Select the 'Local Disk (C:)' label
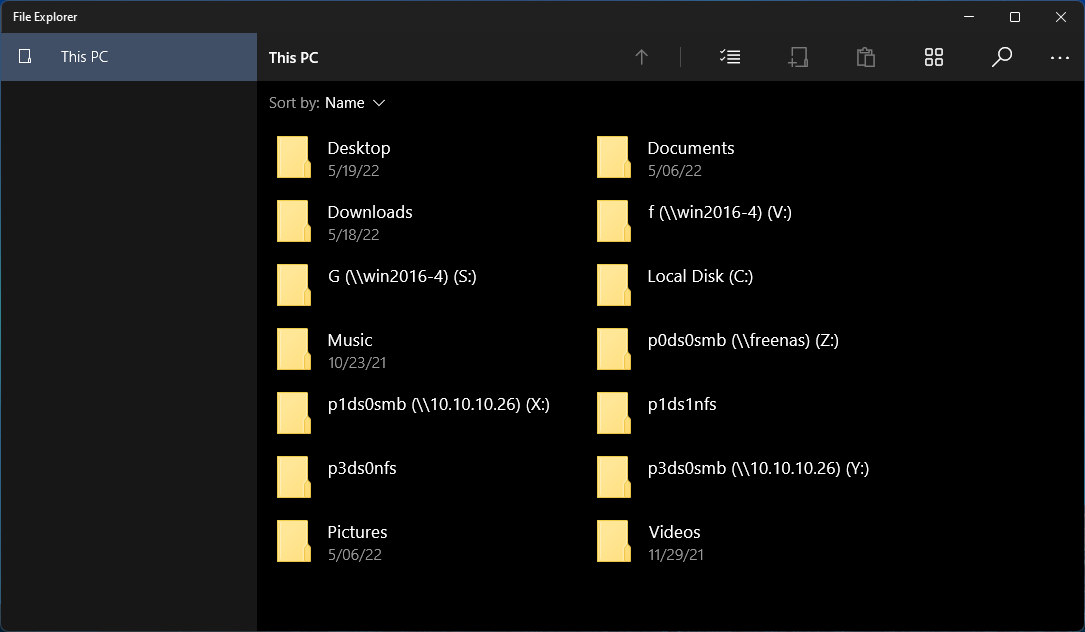This screenshot has width=1085, height=632. [x=700, y=276]
